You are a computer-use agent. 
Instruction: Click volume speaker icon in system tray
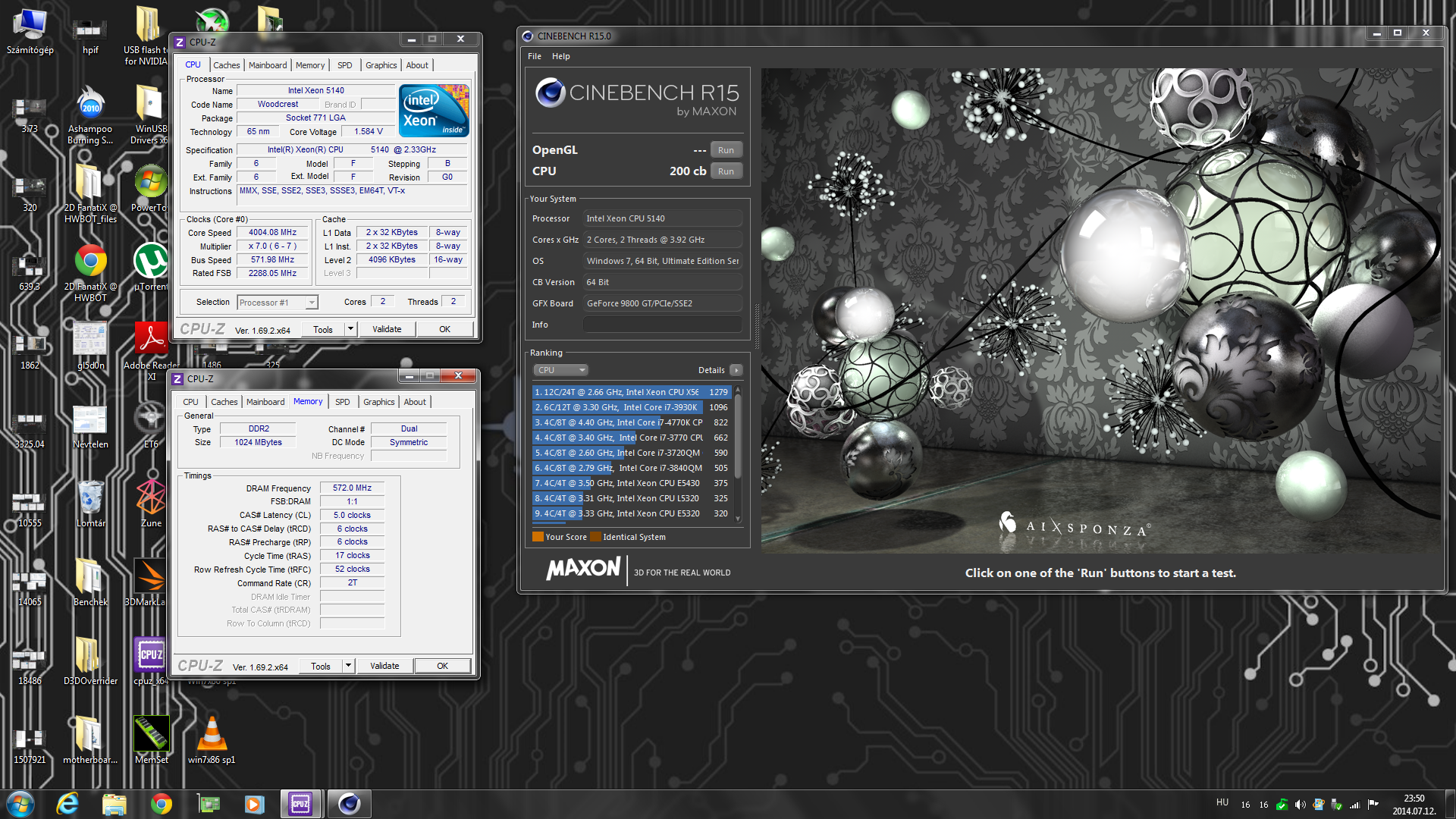[x=1300, y=805]
